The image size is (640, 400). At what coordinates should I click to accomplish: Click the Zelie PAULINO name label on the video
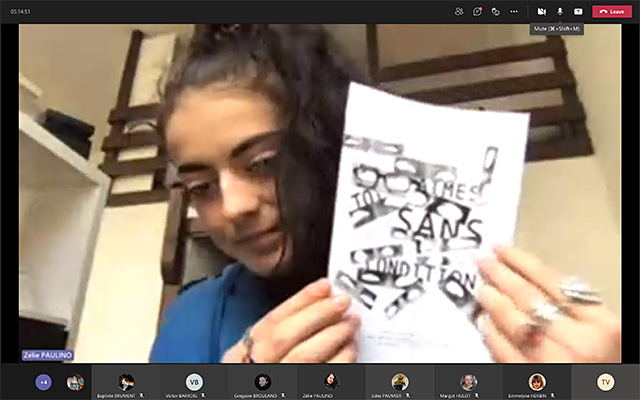click(x=47, y=355)
